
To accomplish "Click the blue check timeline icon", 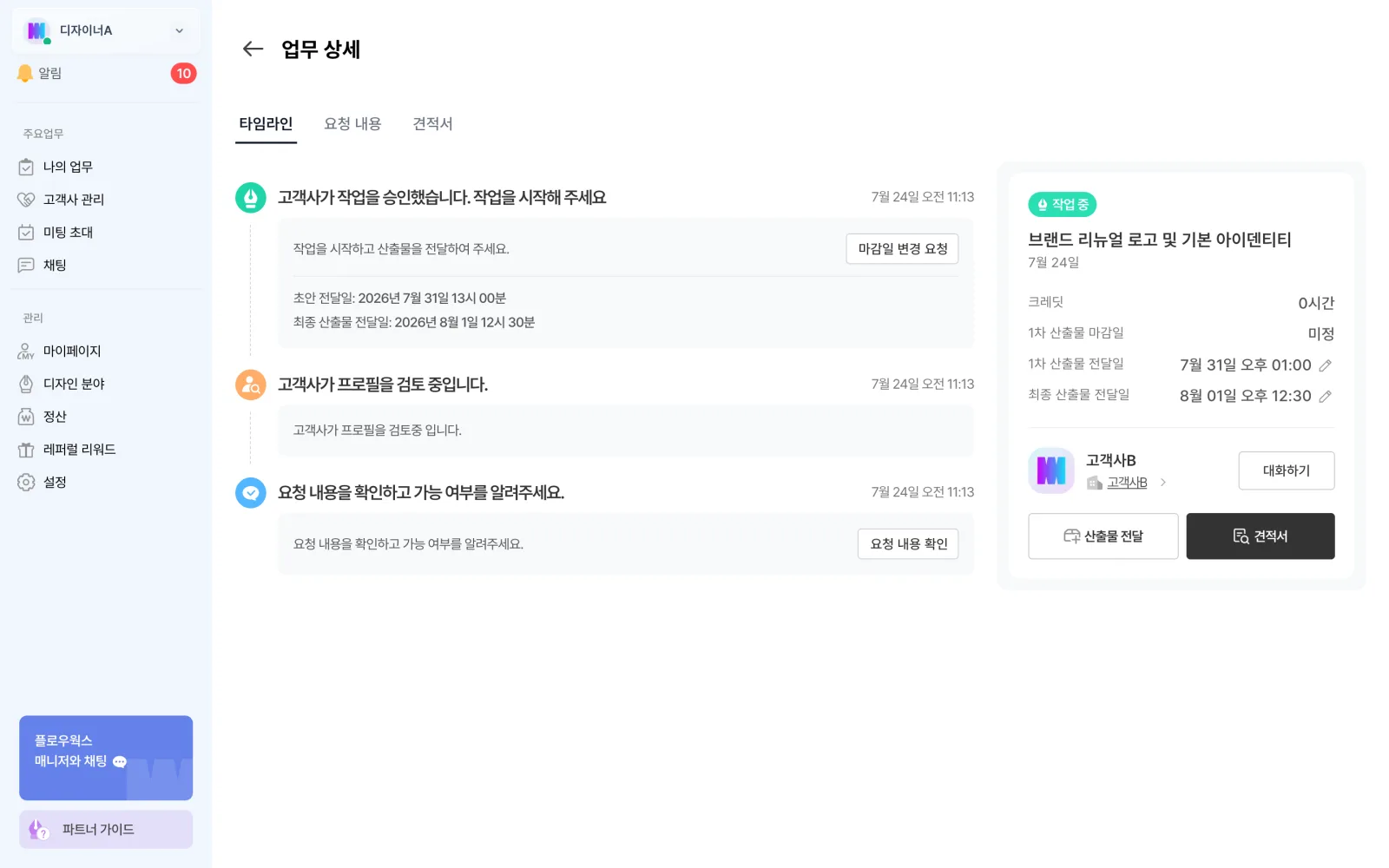I will click(x=251, y=493).
